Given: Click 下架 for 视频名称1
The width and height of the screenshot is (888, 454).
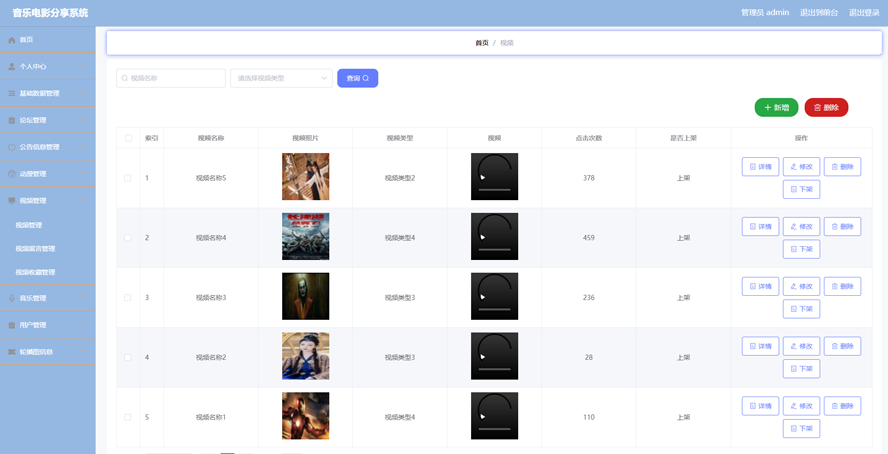Looking at the screenshot, I should coord(801,429).
